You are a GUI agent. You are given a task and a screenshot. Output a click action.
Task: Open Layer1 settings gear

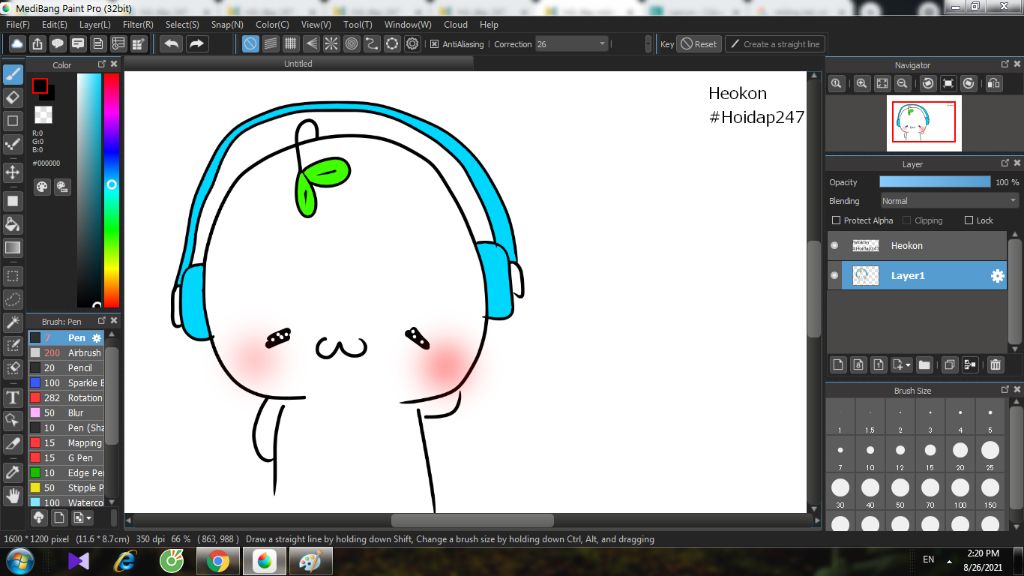tap(997, 276)
